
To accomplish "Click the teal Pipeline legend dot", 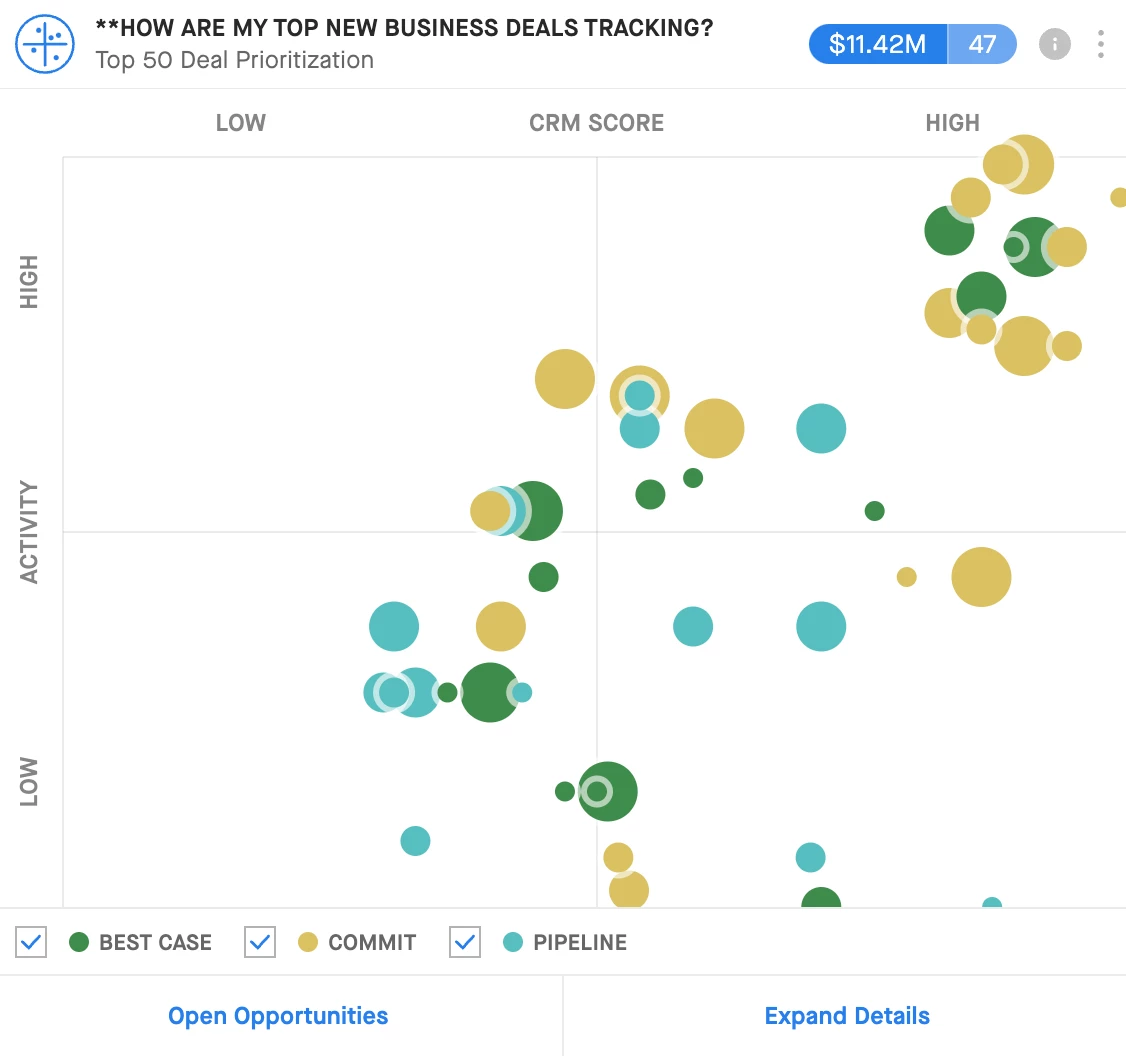I will pyautogui.click(x=513, y=942).
